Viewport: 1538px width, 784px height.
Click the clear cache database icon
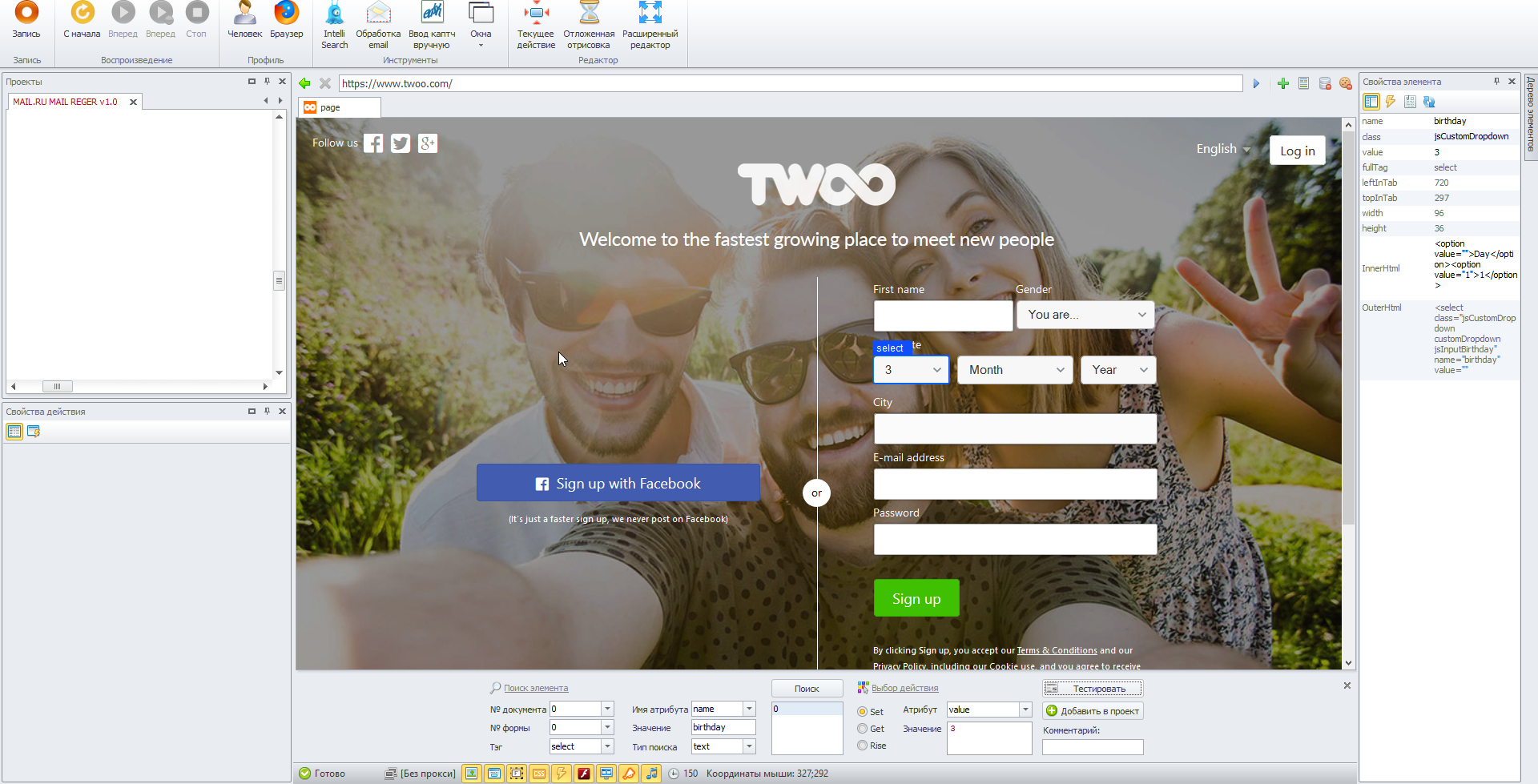(1325, 83)
